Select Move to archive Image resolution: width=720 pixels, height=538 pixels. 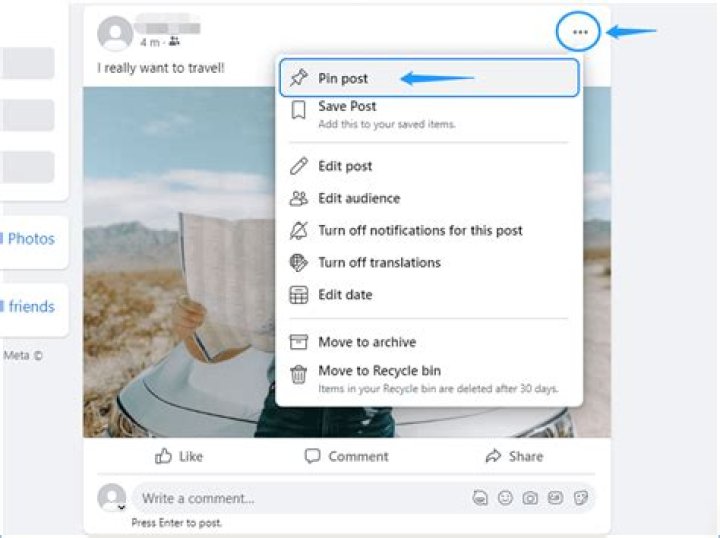point(429,342)
